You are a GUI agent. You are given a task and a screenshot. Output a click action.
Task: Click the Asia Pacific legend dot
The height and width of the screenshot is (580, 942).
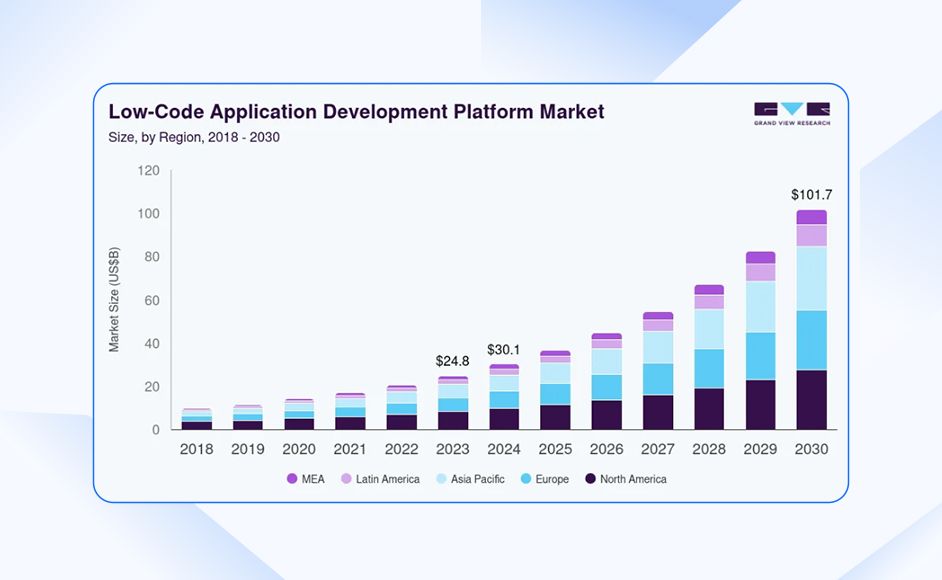[x=440, y=479]
